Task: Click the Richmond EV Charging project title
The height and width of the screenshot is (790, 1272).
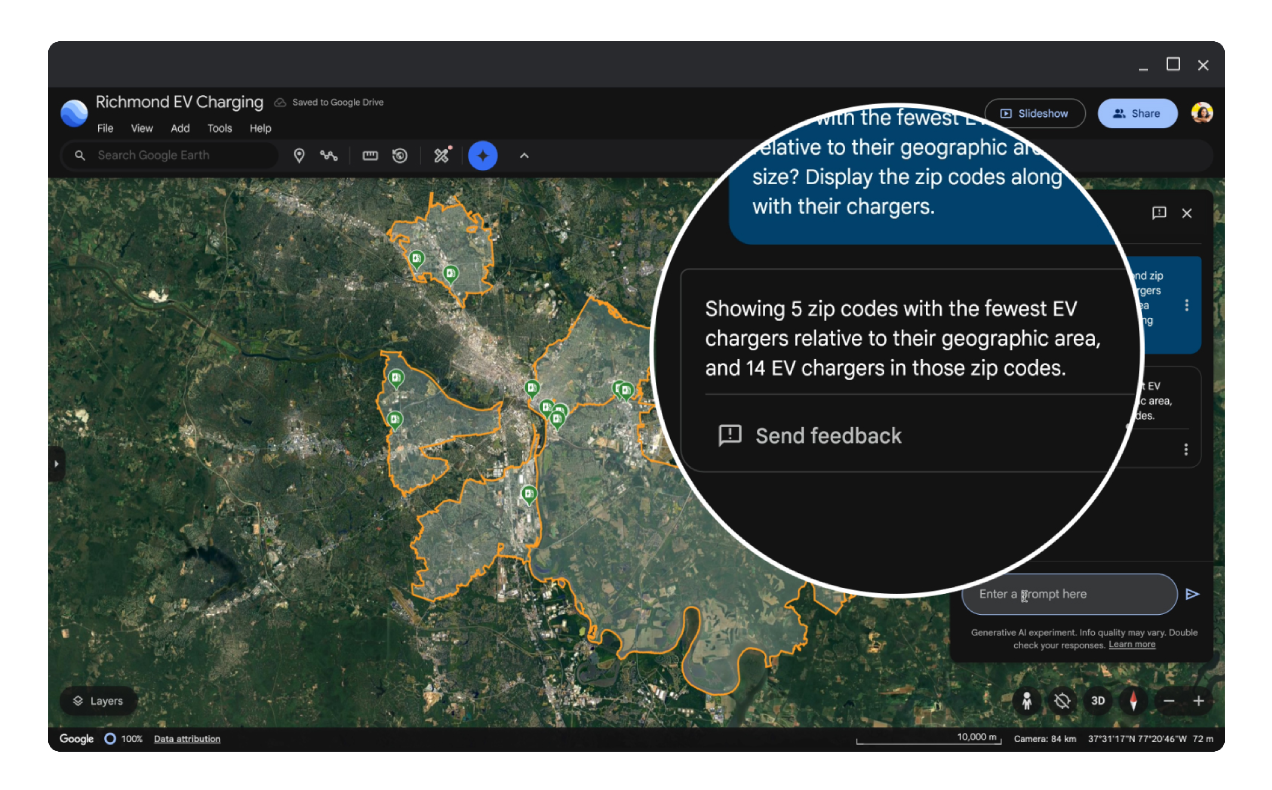Action: point(180,102)
